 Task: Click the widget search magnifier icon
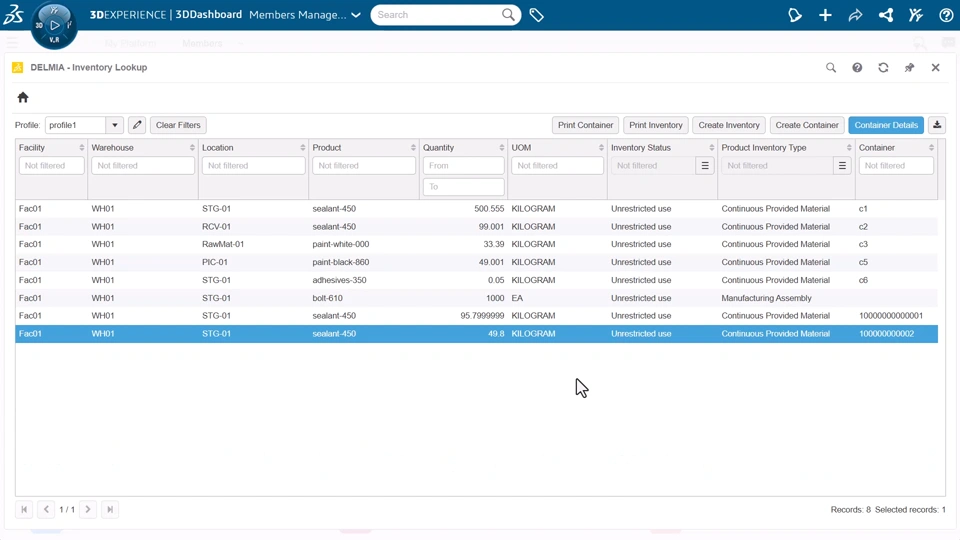(831, 67)
